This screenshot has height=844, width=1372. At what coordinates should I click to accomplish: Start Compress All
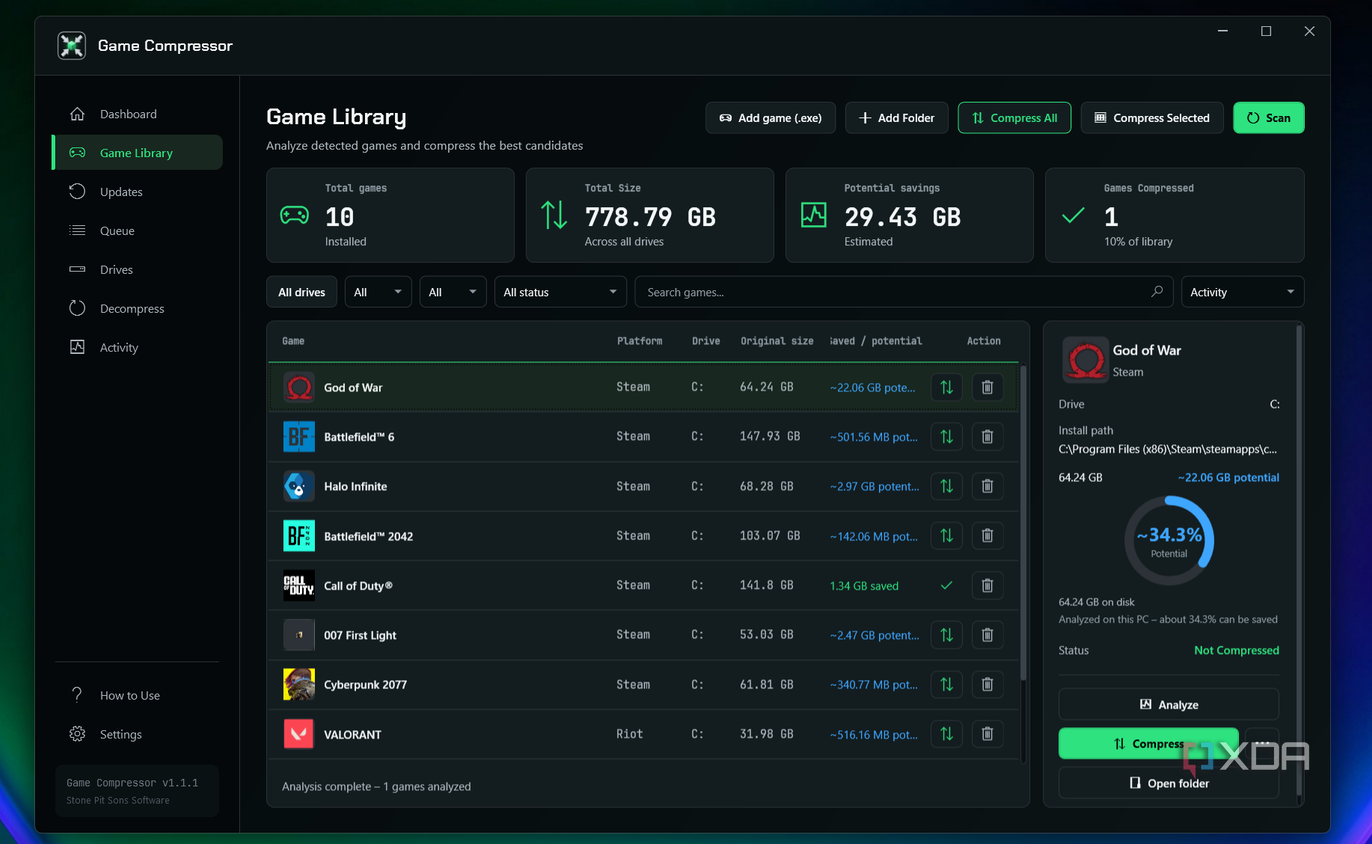[x=1015, y=118]
